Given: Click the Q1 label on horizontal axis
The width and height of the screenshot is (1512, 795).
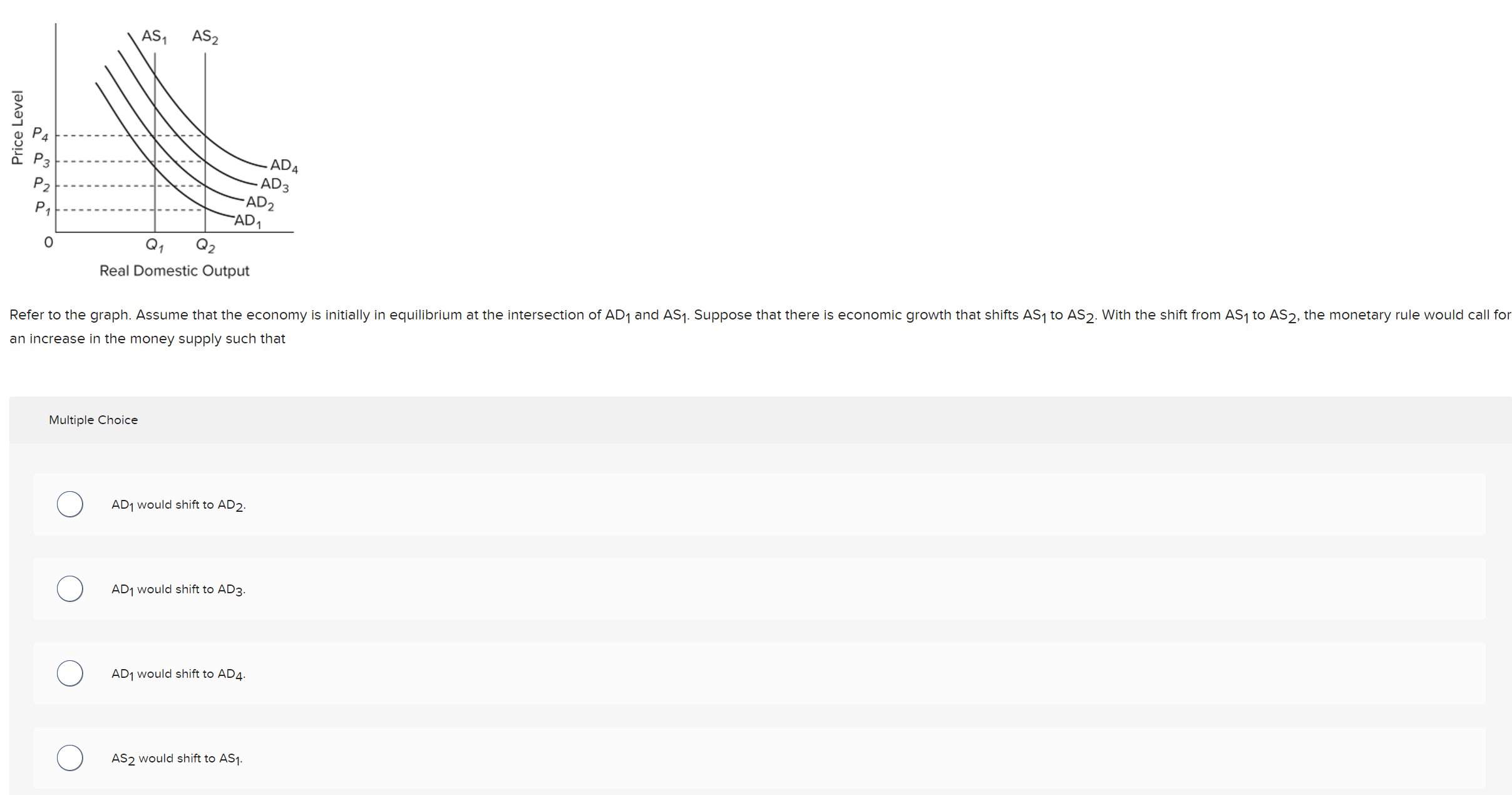Looking at the screenshot, I should pyautogui.click(x=155, y=245).
